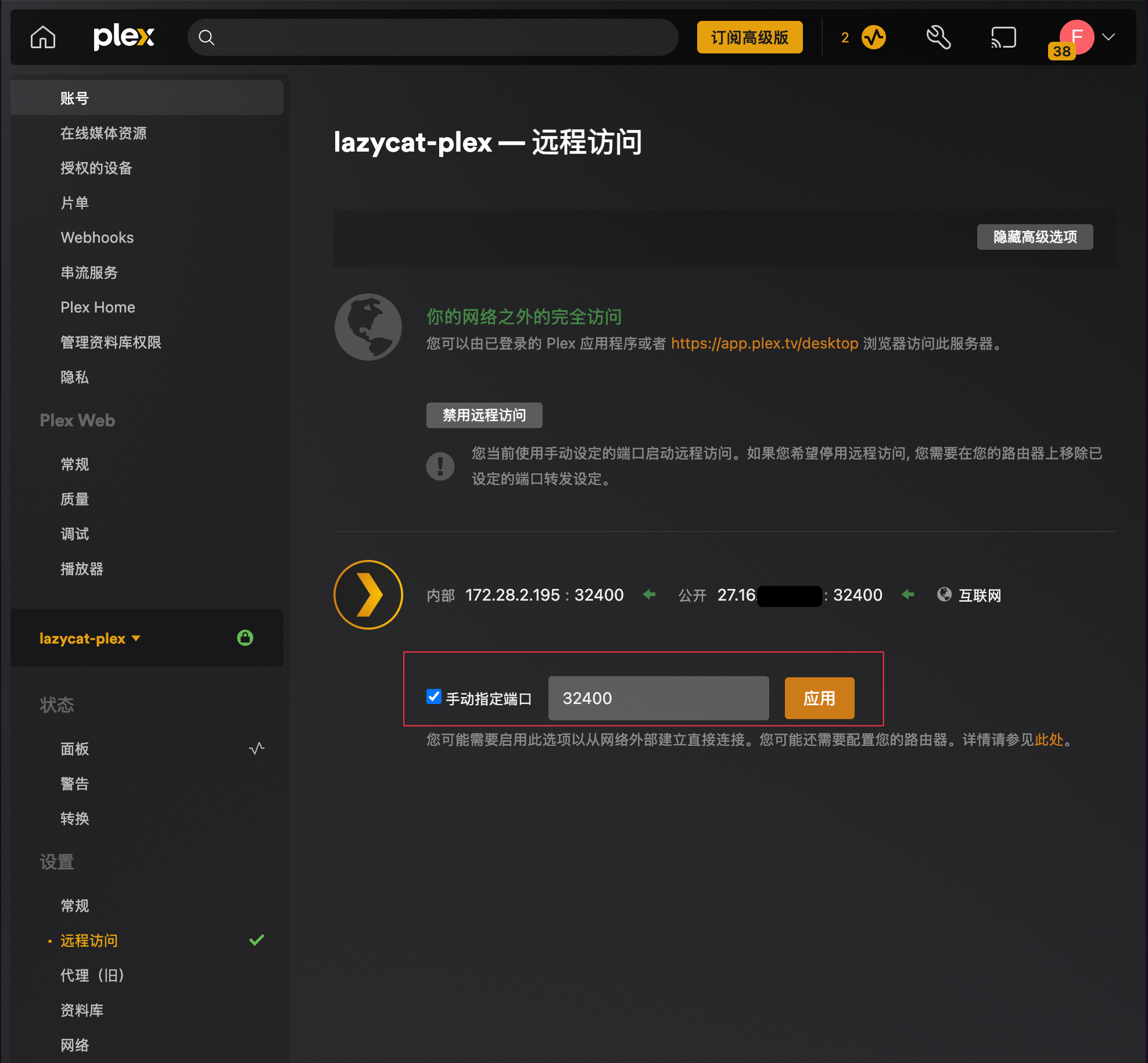This screenshot has width=1148, height=1063.
Task: Open the 此处 details link
Action: pos(1049,739)
